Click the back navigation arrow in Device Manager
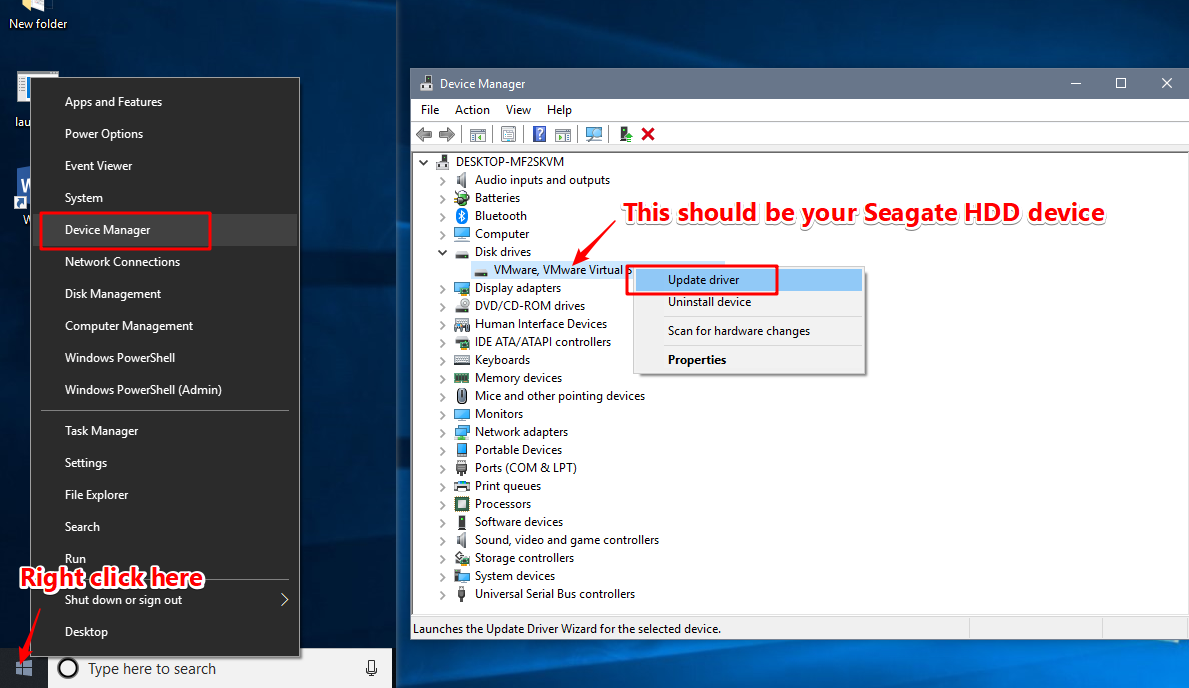Image resolution: width=1189 pixels, height=688 pixels. [424, 134]
